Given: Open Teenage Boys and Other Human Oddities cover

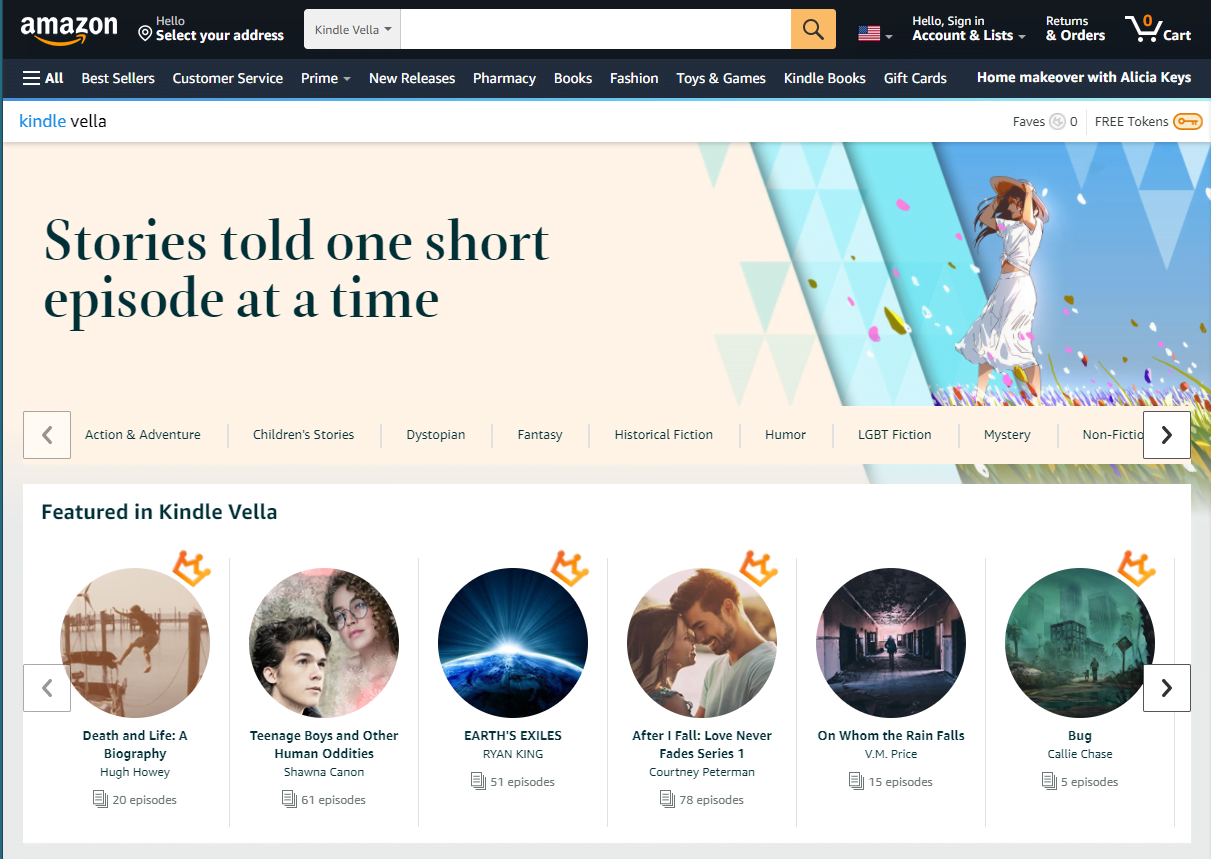Looking at the screenshot, I should pos(324,643).
